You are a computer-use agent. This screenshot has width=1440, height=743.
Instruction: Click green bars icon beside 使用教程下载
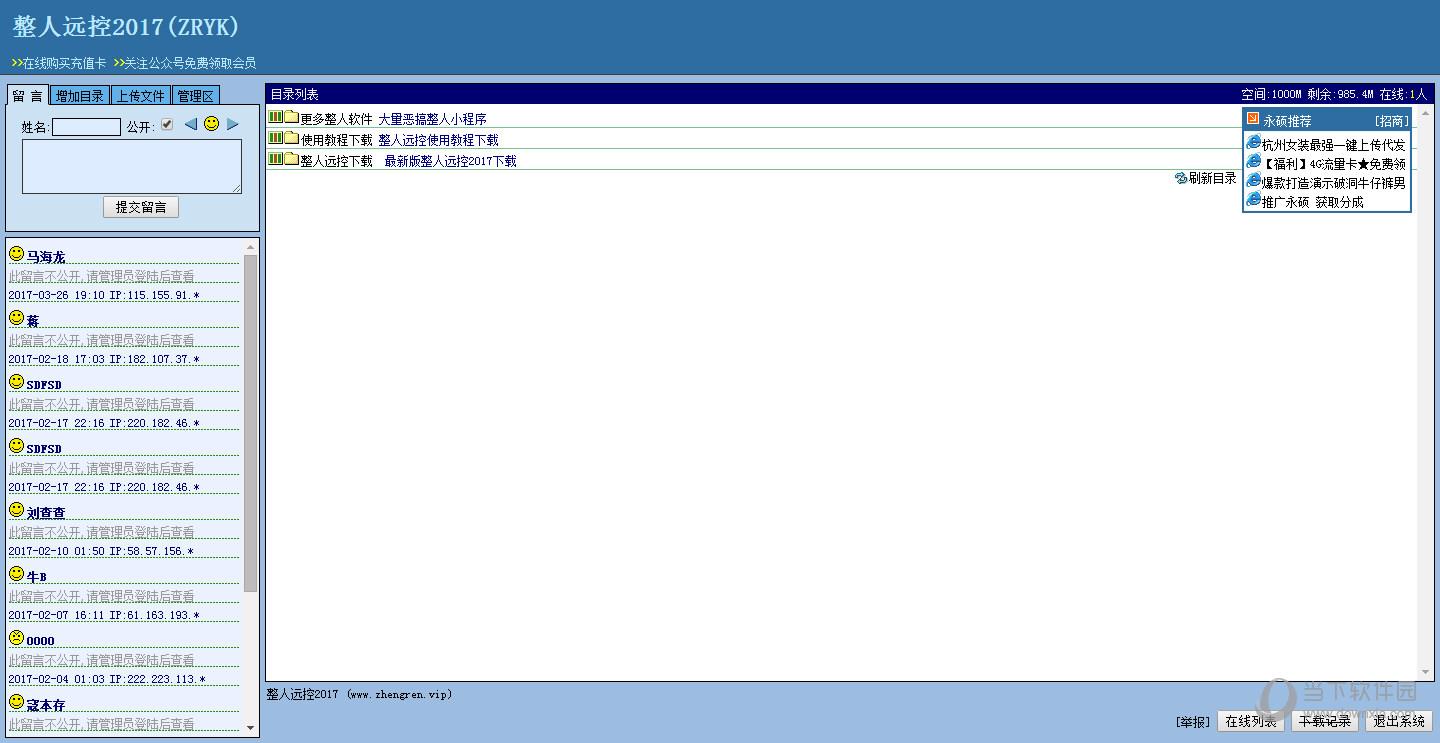click(276, 138)
